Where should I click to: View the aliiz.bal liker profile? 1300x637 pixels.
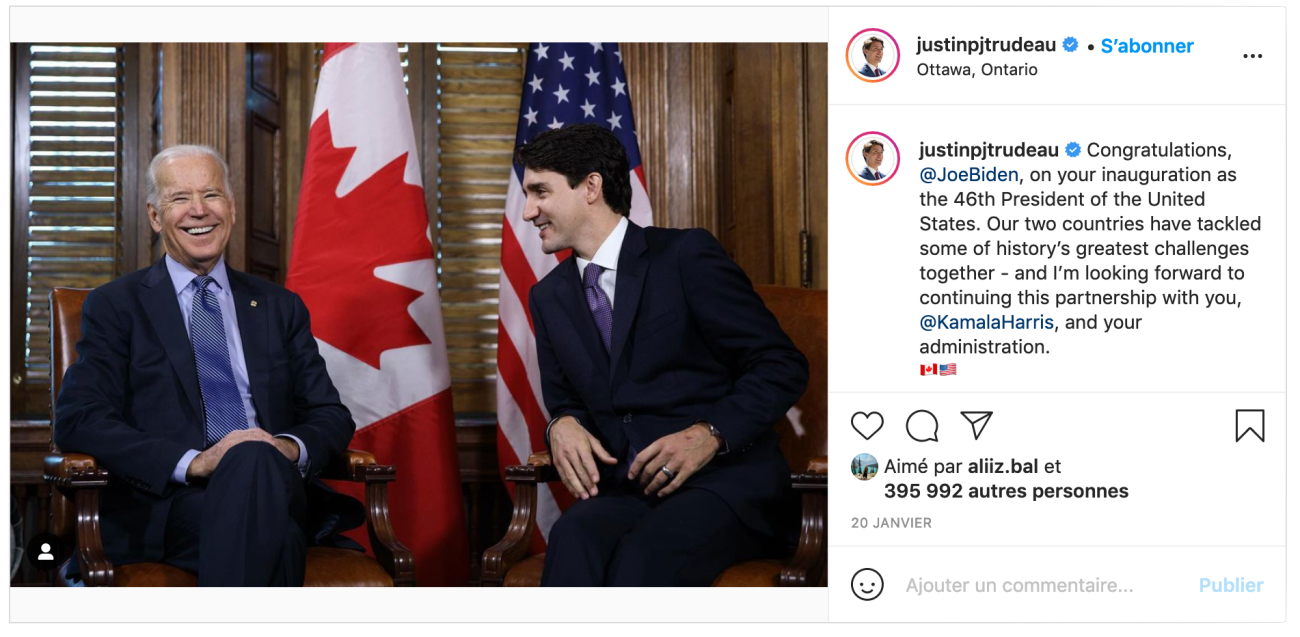(x=1004, y=466)
